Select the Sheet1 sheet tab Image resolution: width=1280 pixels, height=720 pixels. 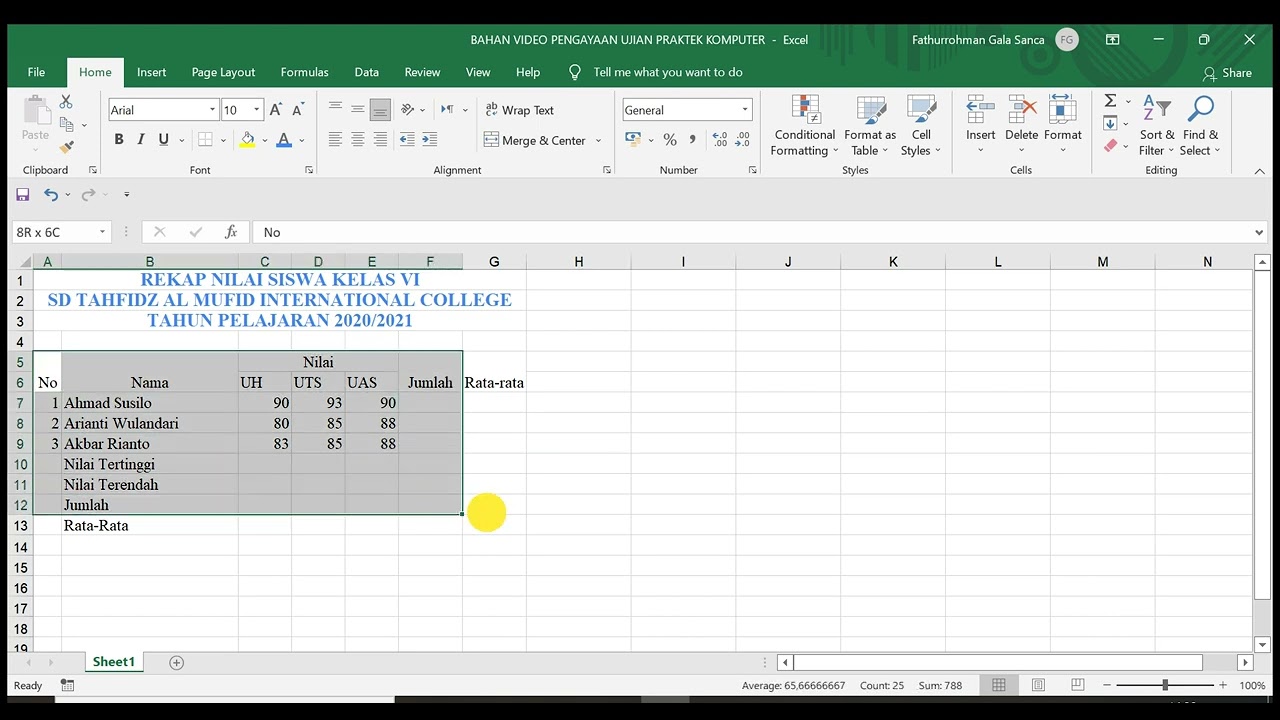pos(114,662)
